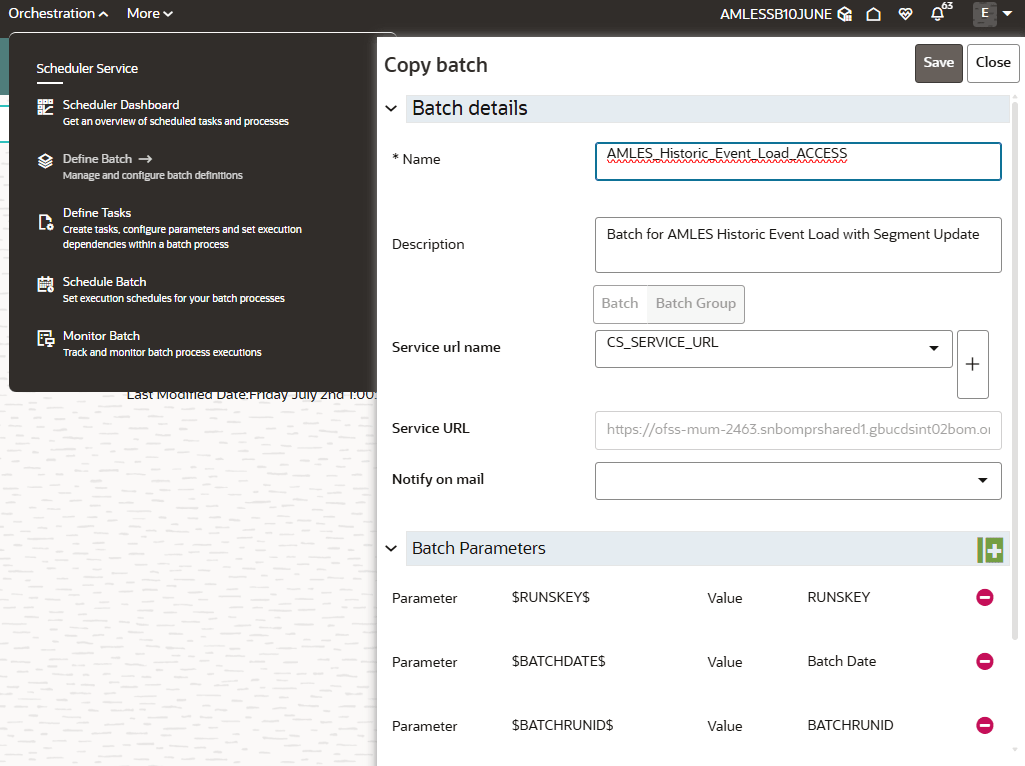Select the Batch Group option

coord(695,304)
